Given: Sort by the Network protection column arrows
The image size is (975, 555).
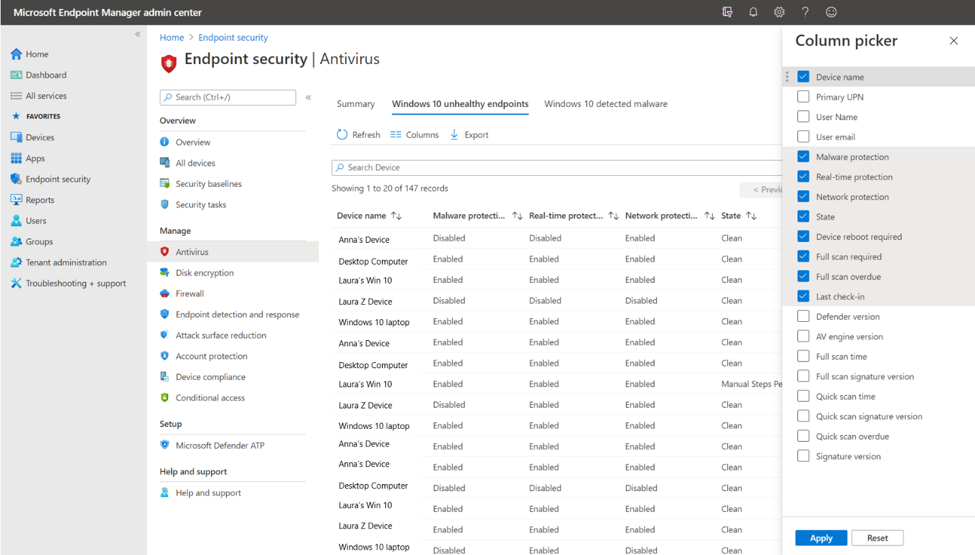Looking at the screenshot, I should pyautogui.click(x=709, y=216).
